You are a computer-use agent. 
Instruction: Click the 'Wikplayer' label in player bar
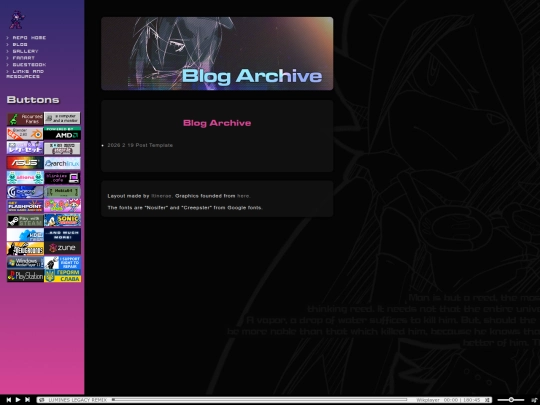pos(427,400)
